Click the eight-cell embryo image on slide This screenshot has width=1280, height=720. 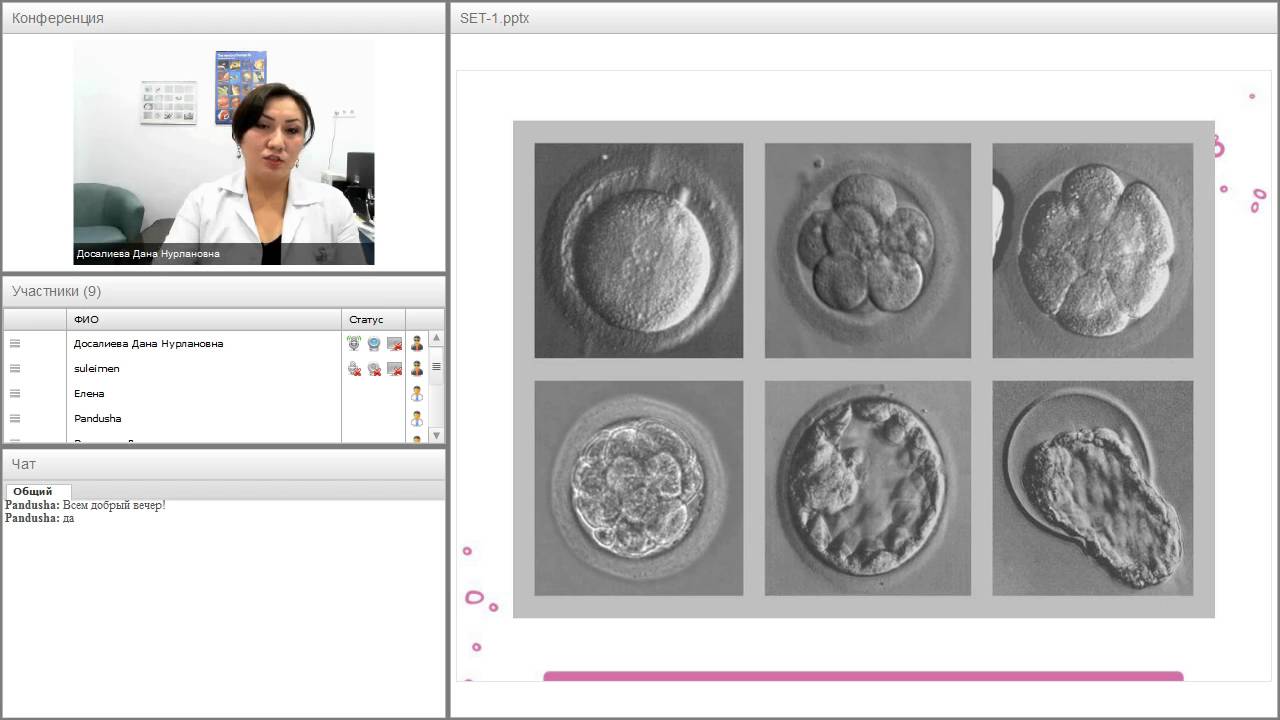(867, 250)
